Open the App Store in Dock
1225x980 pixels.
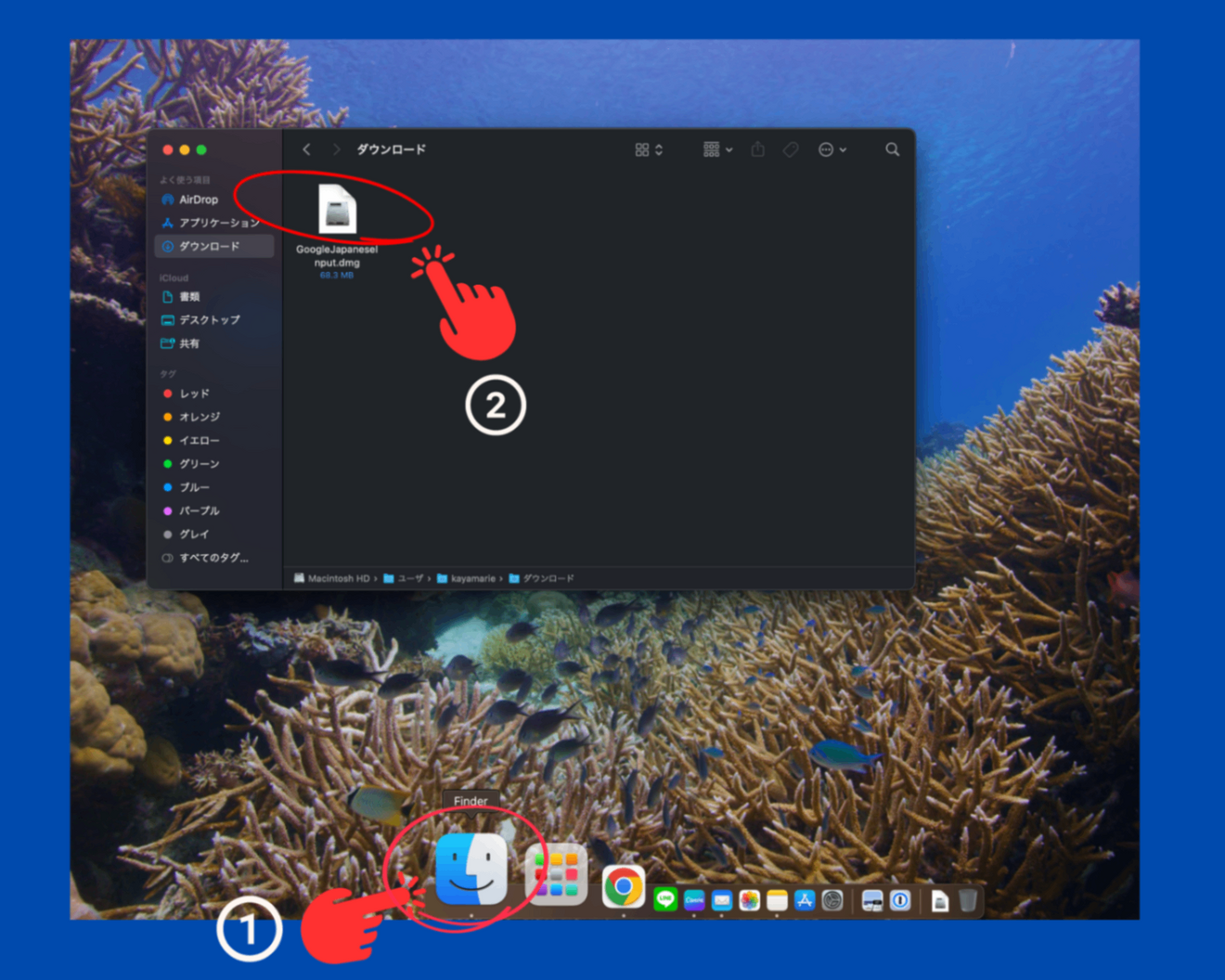pyautogui.click(x=805, y=899)
